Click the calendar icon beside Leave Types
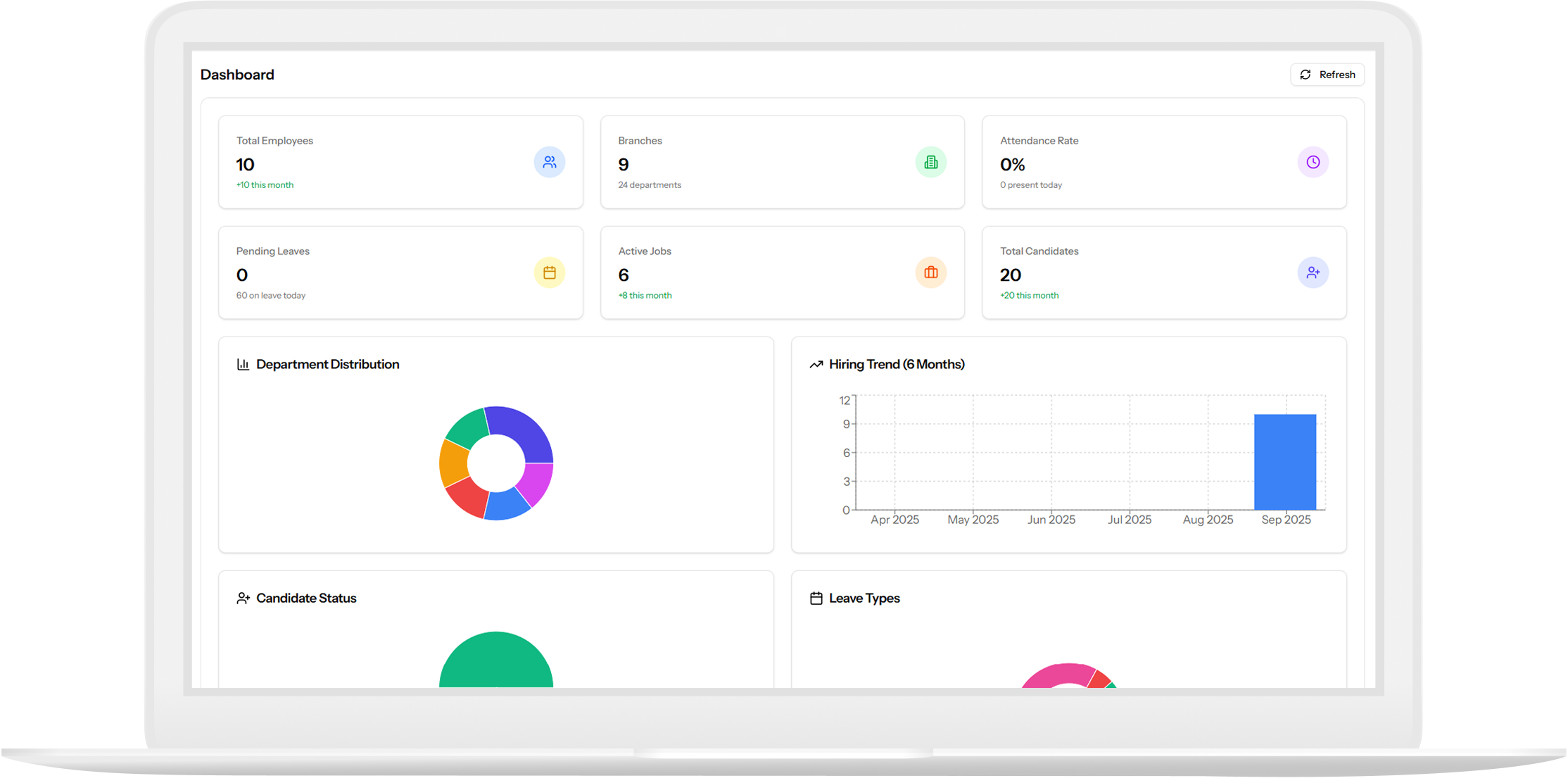This screenshot has width=1568, height=783. [x=816, y=598]
